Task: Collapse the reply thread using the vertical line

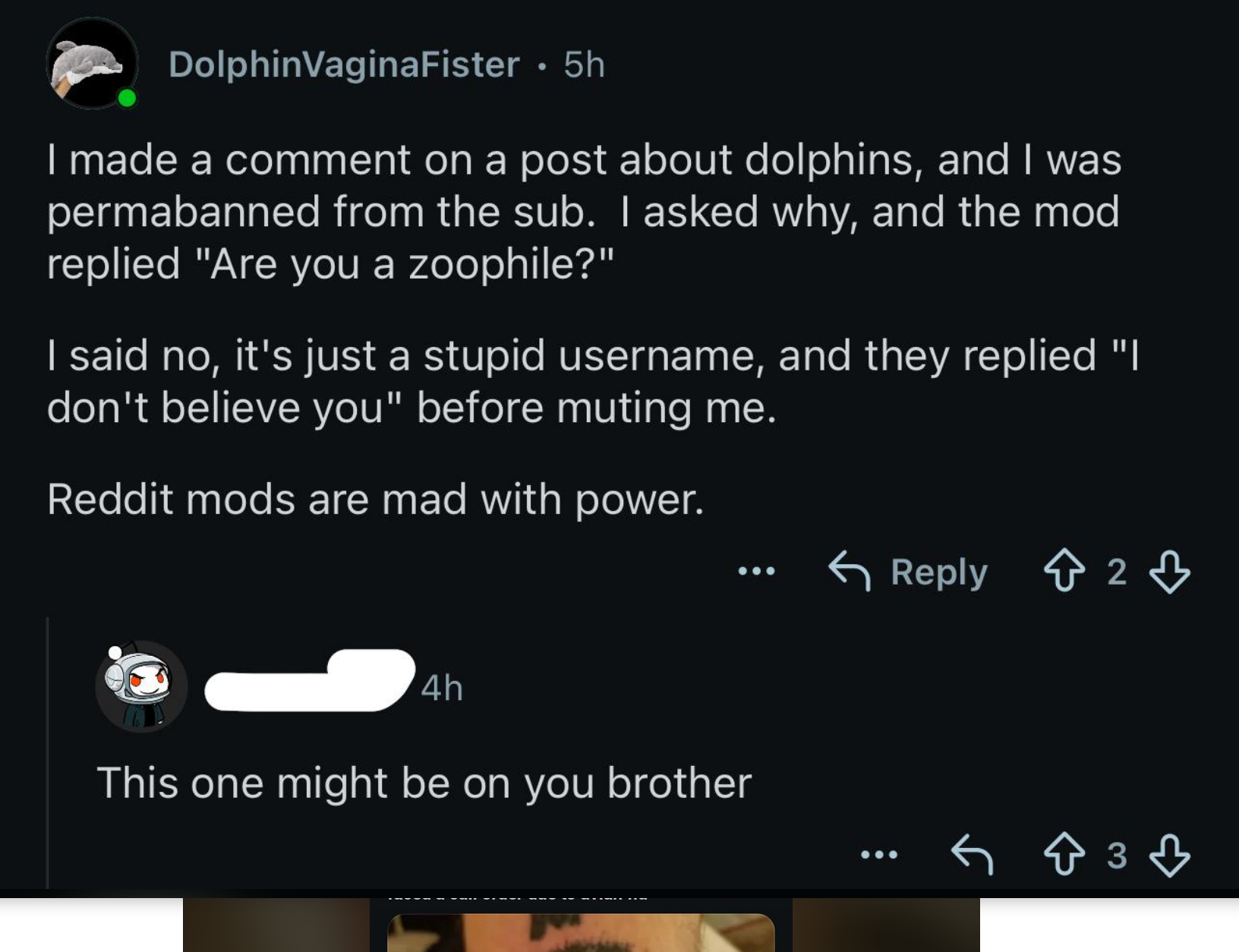Action: click(49, 752)
